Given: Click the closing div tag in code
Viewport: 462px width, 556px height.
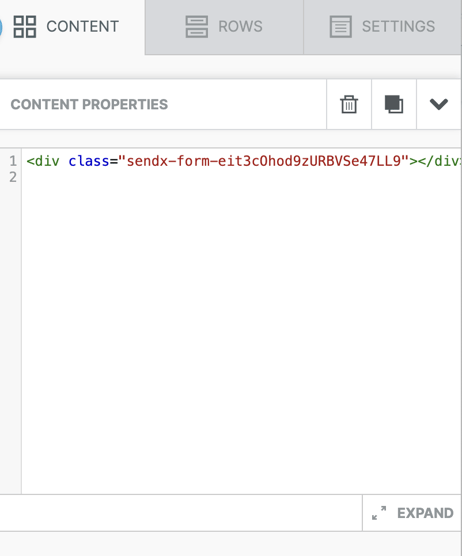Looking at the screenshot, I should 439,161.
